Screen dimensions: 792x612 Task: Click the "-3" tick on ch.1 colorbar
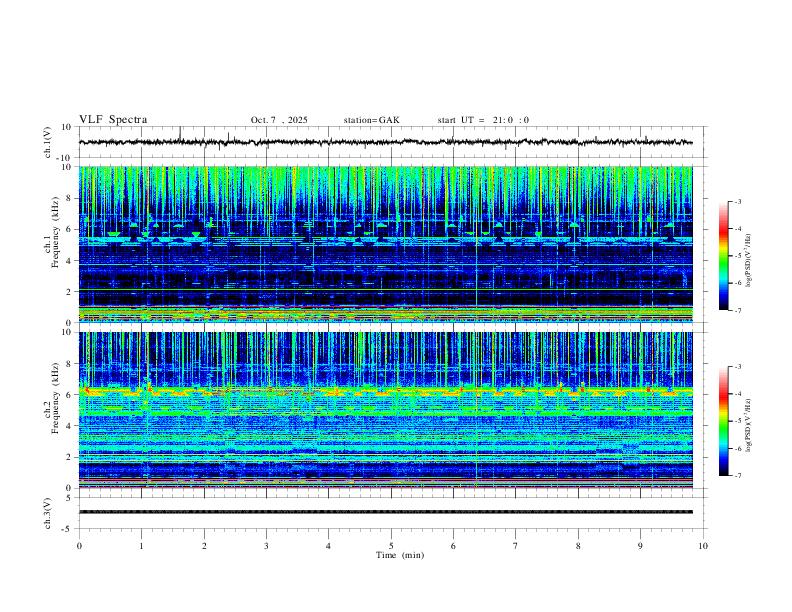737,201
